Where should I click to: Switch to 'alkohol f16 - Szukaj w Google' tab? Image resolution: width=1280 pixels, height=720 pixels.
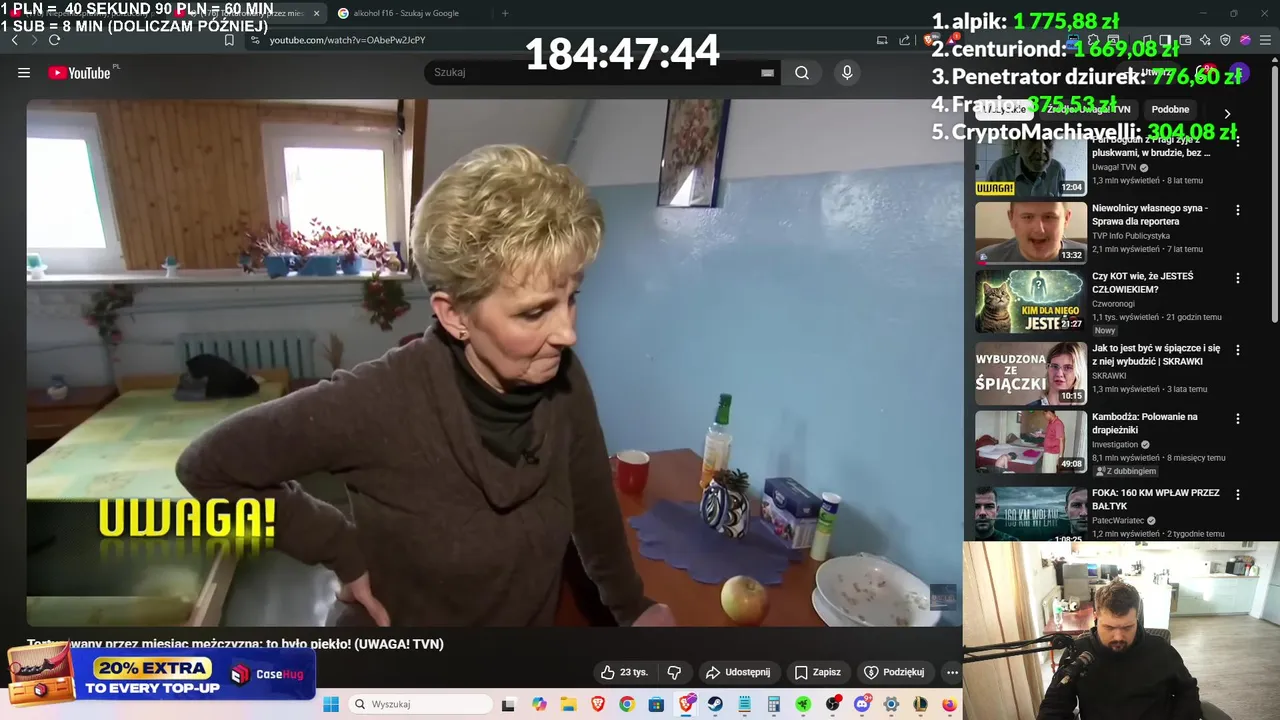pyautogui.click(x=407, y=14)
